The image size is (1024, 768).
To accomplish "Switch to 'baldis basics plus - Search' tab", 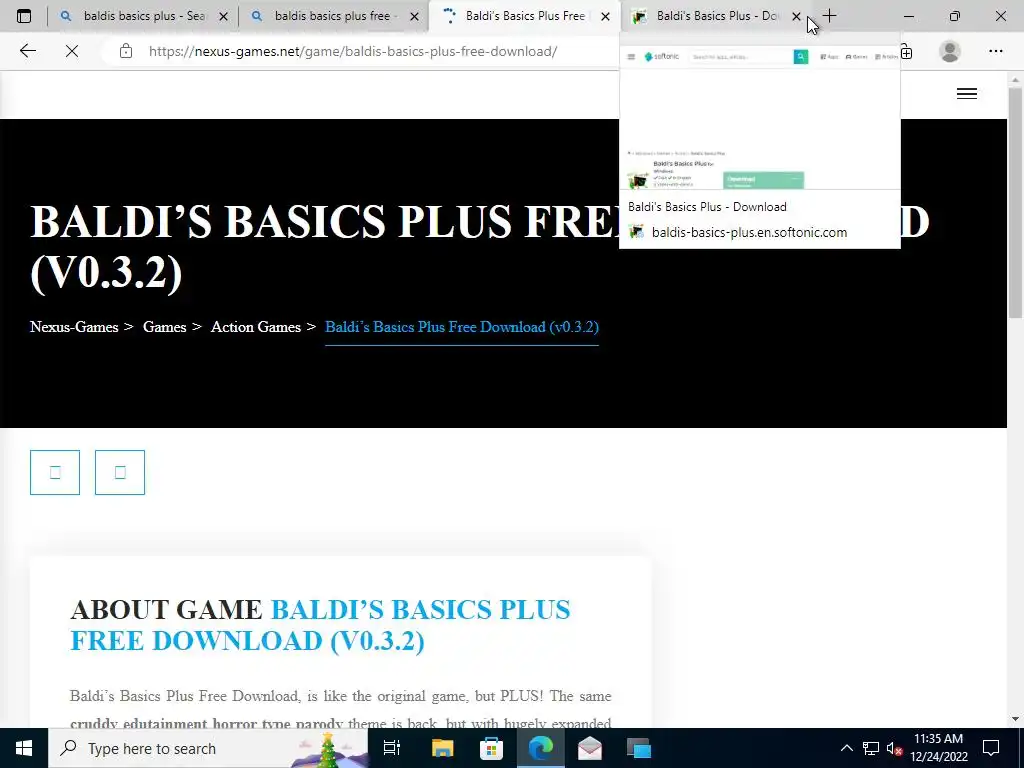I will tap(144, 16).
